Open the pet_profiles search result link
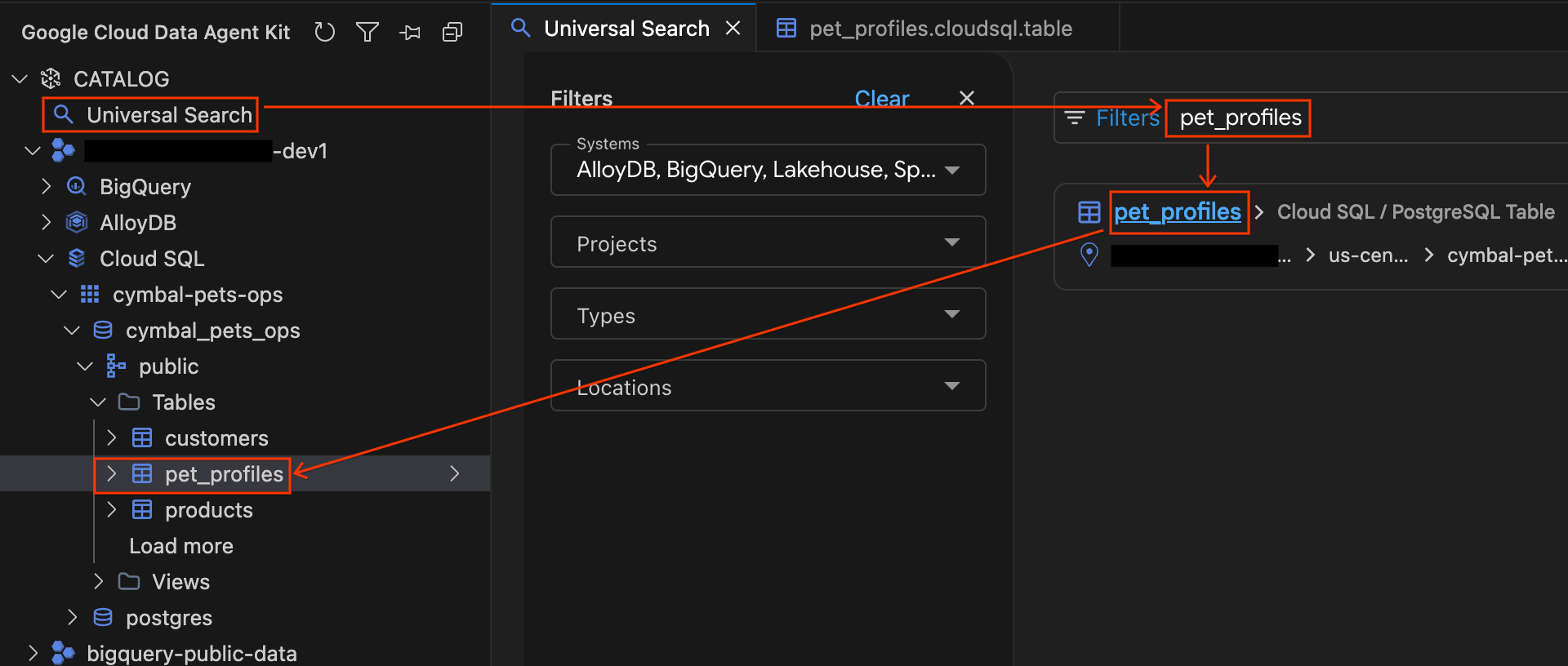Viewport: 1568px width, 666px height. coord(1178,212)
